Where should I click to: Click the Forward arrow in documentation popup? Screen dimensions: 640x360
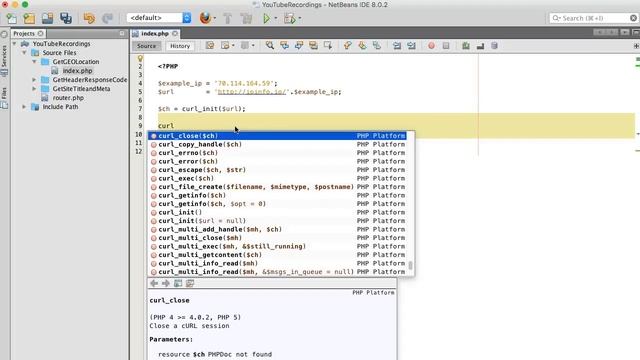166,283
